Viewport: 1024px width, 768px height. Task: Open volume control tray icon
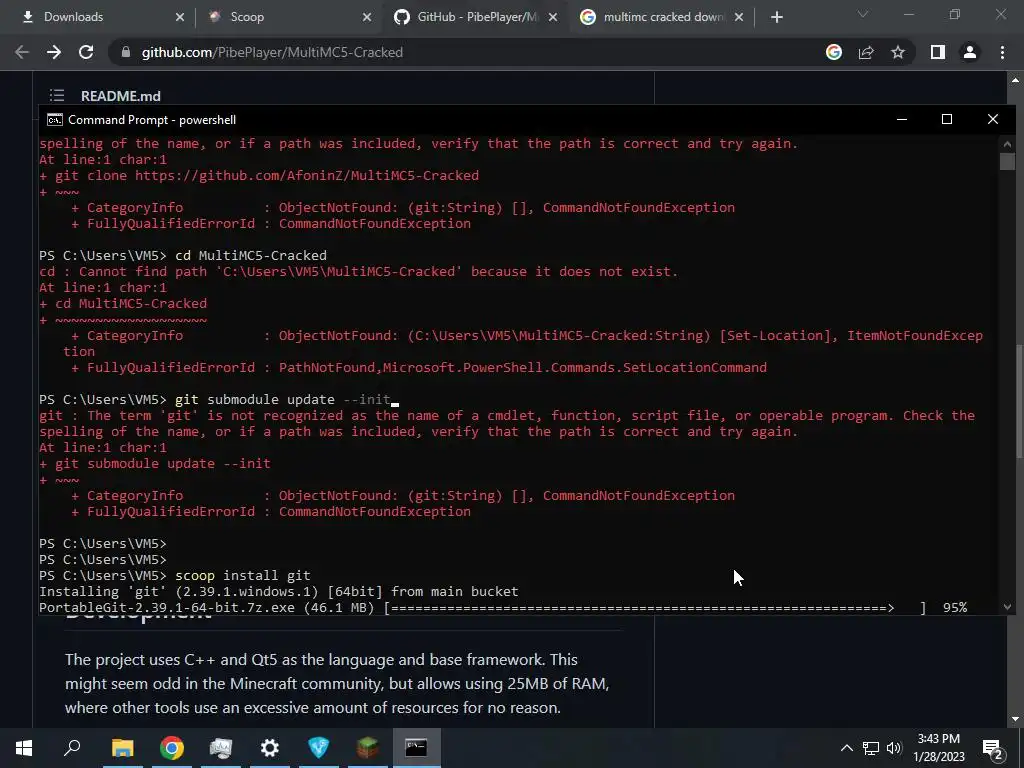894,748
